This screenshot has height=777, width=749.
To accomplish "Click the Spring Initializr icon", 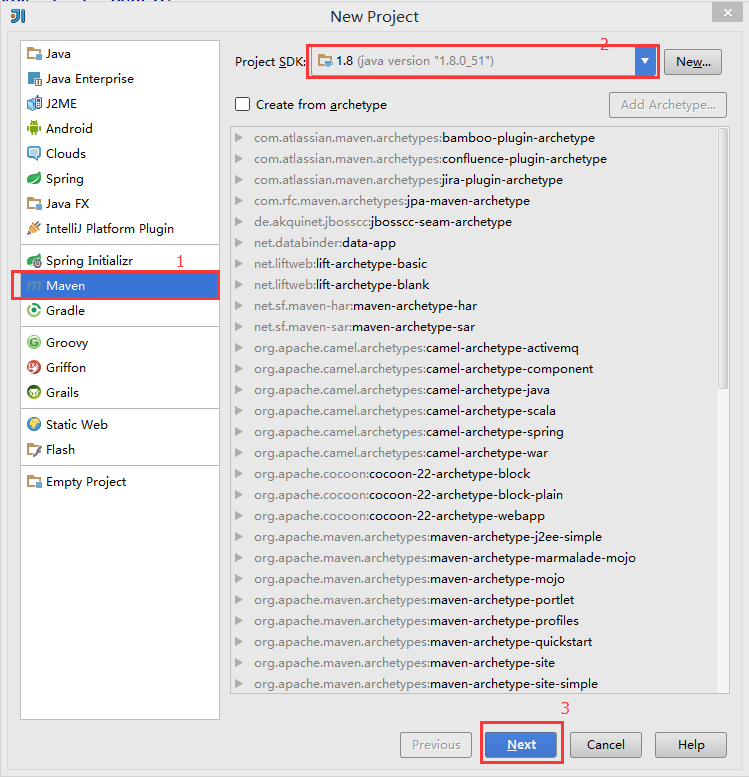I will (x=34, y=261).
